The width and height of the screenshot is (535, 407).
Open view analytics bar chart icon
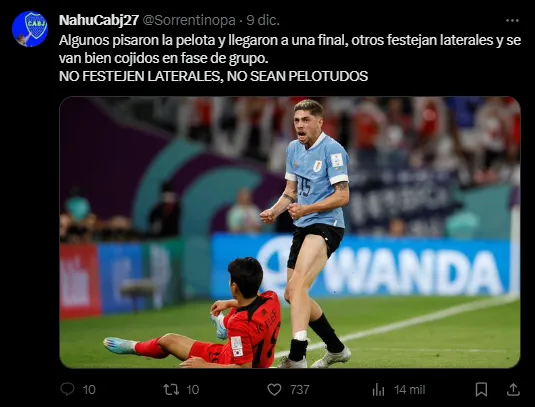(x=378, y=390)
